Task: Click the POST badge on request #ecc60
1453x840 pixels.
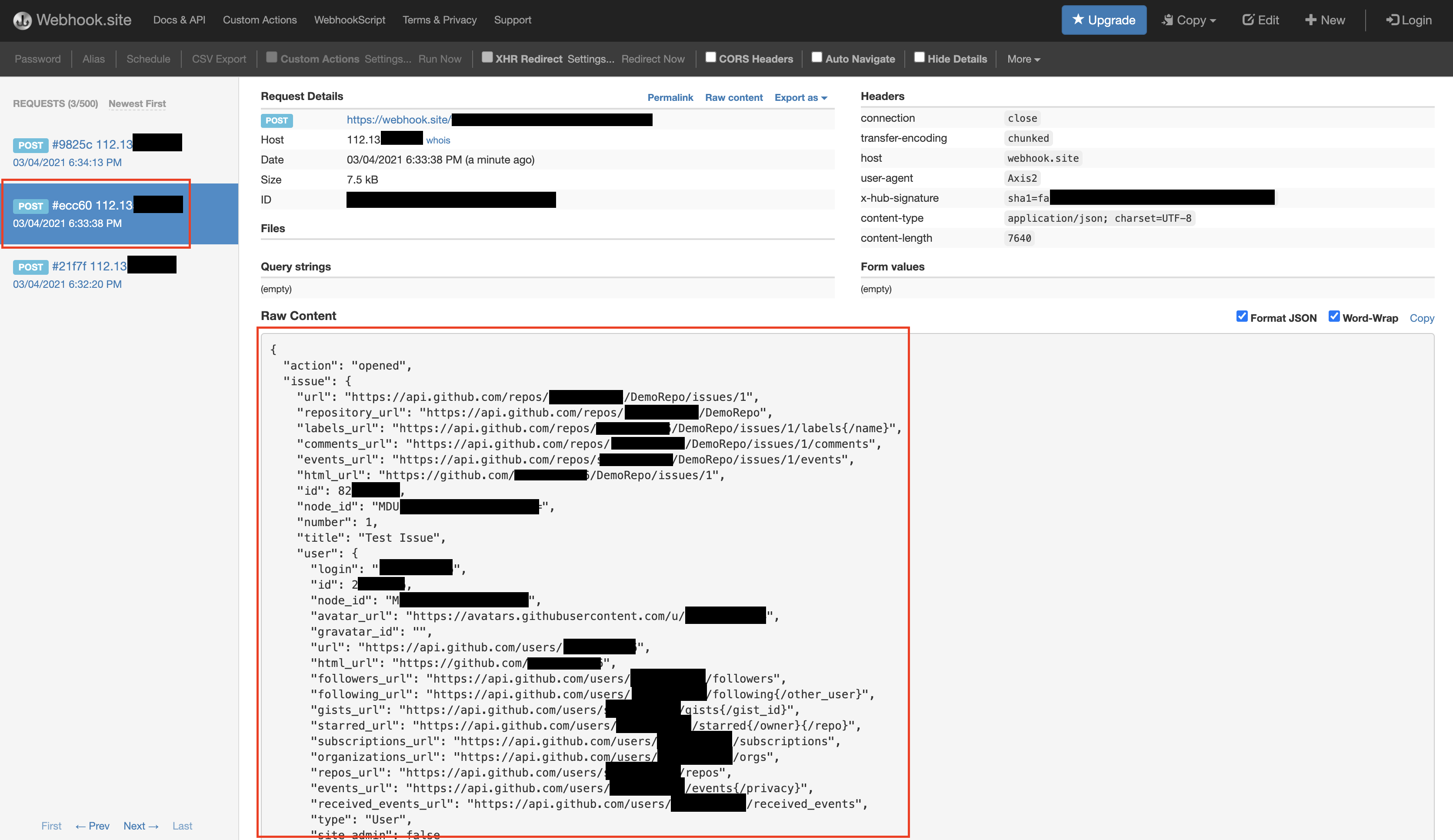Action: pos(30,206)
